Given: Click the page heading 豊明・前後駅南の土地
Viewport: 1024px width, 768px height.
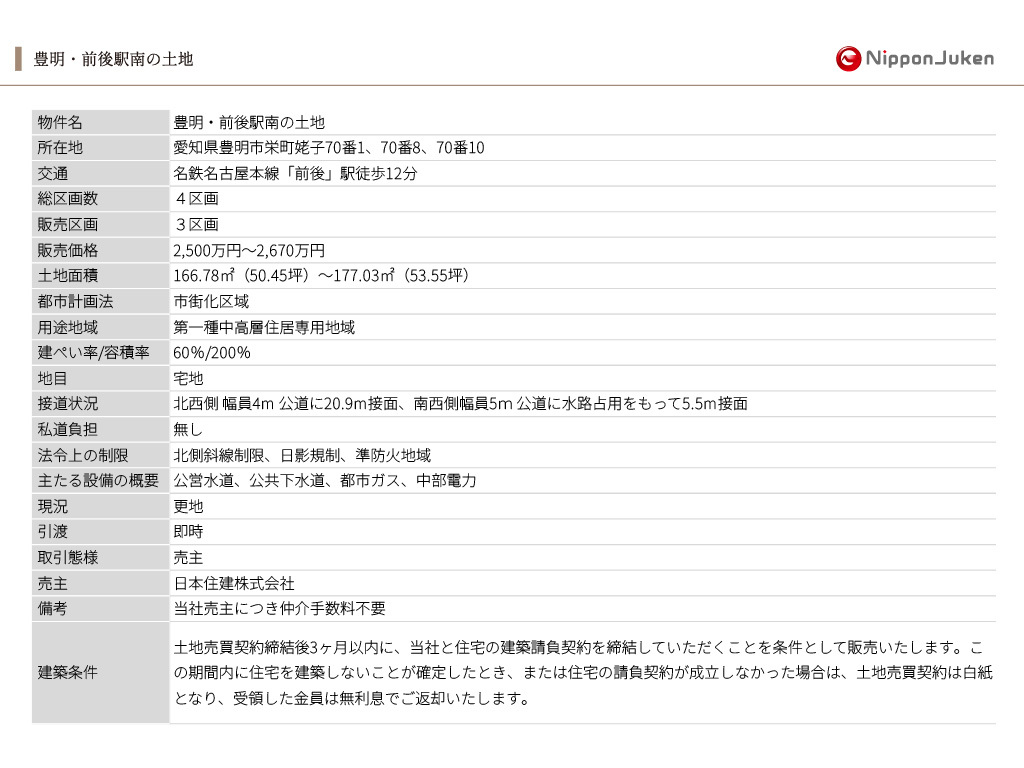Looking at the screenshot, I should pyautogui.click(x=113, y=59).
